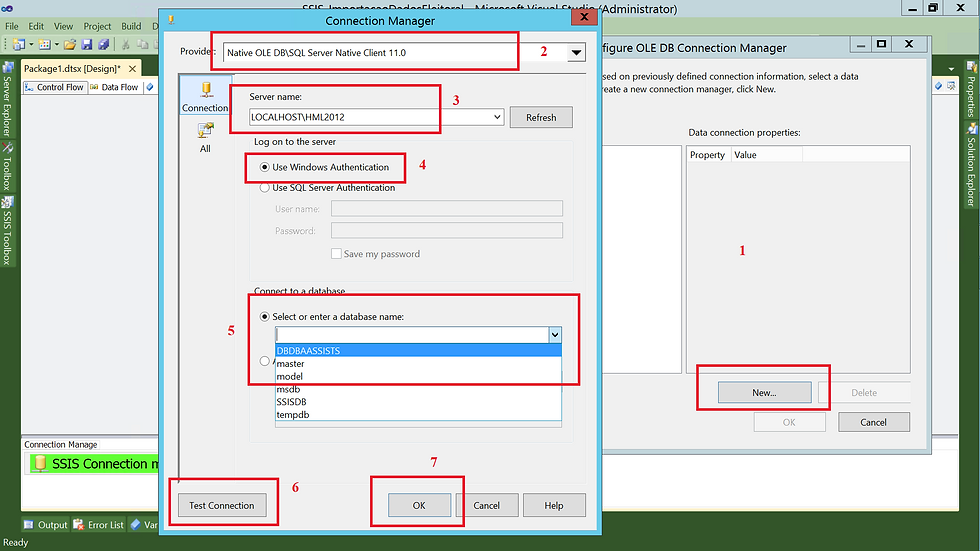Cancel the Connection Manager dialog
980x551 pixels.
486,505
